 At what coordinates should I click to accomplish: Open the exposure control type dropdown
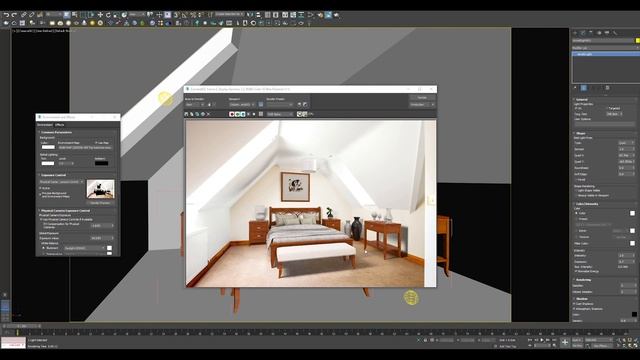pyautogui.click(x=61, y=182)
